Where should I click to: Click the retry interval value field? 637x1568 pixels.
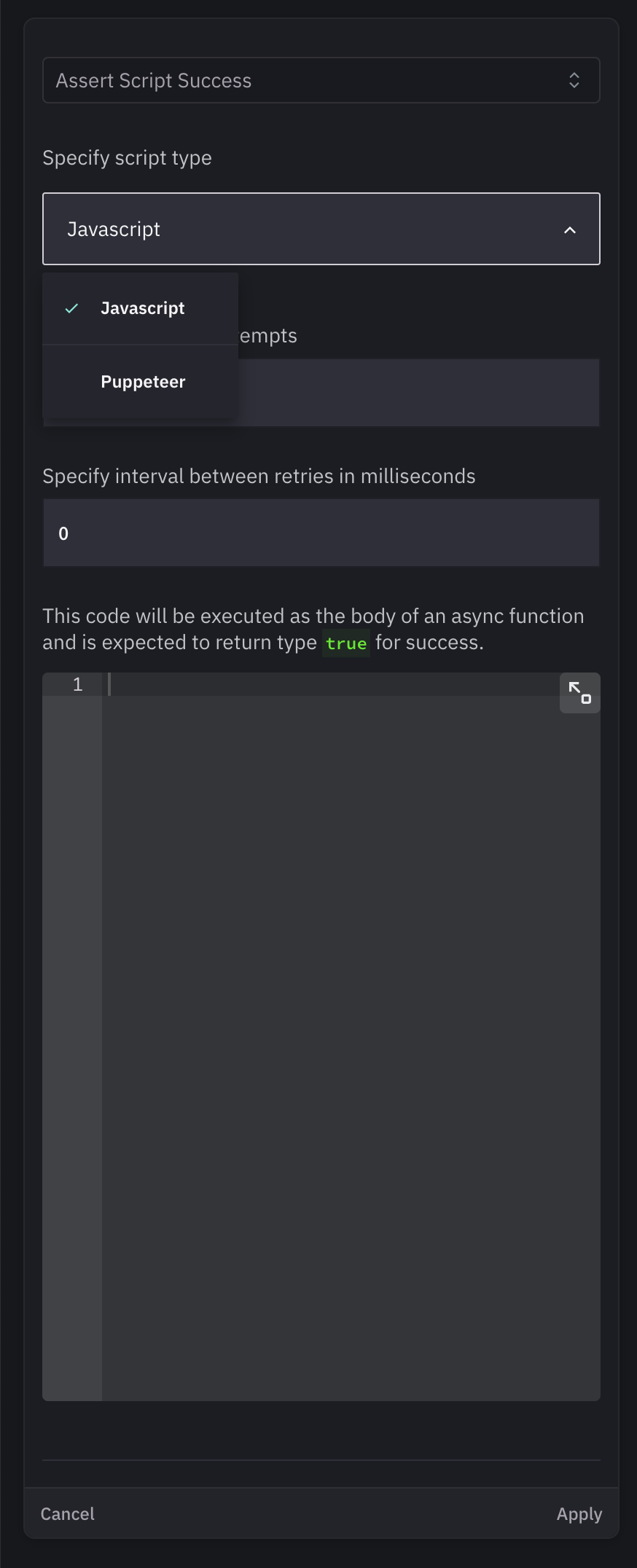click(x=321, y=533)
